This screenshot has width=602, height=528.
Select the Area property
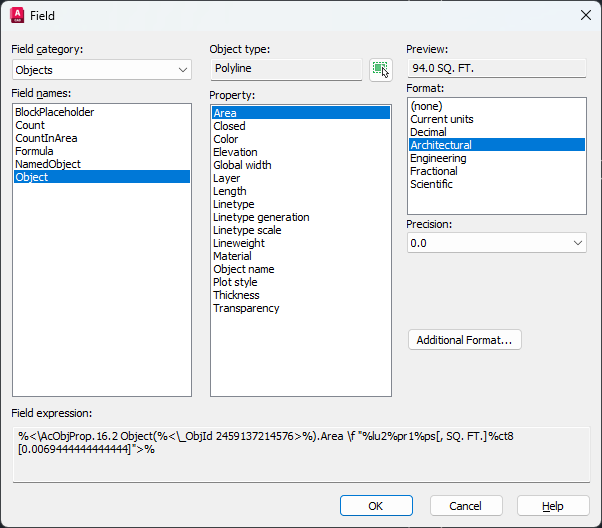tap(301, 113)
